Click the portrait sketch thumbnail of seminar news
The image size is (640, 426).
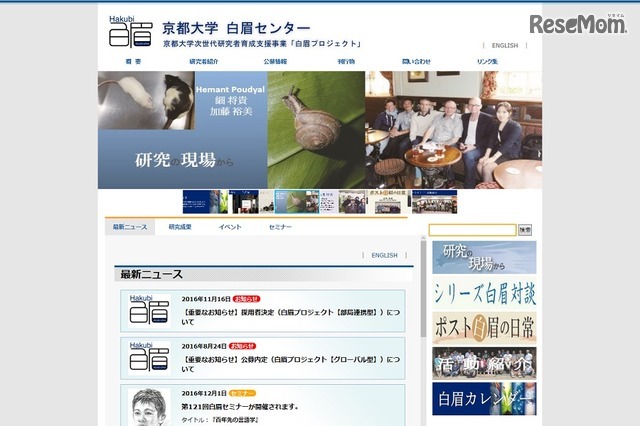coord(149,407)
